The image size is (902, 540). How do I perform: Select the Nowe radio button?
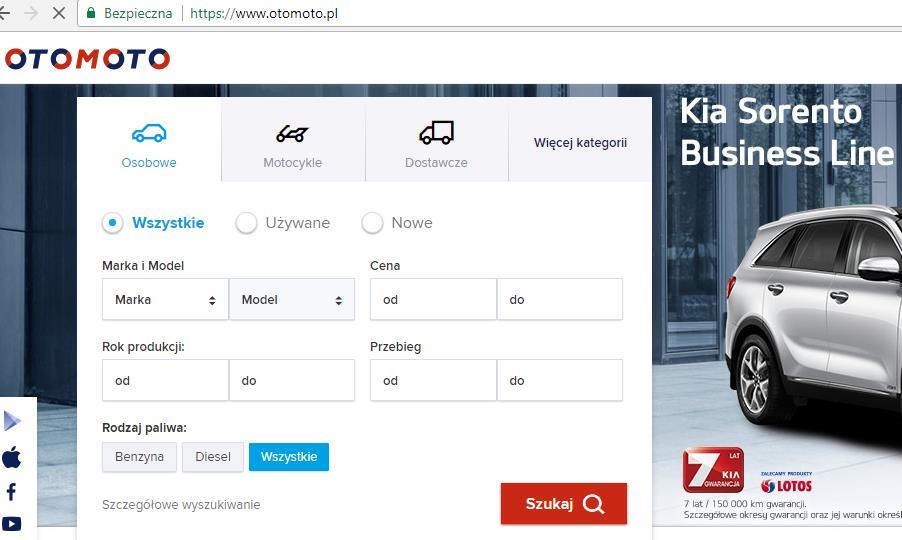click(x=372, y=223)
